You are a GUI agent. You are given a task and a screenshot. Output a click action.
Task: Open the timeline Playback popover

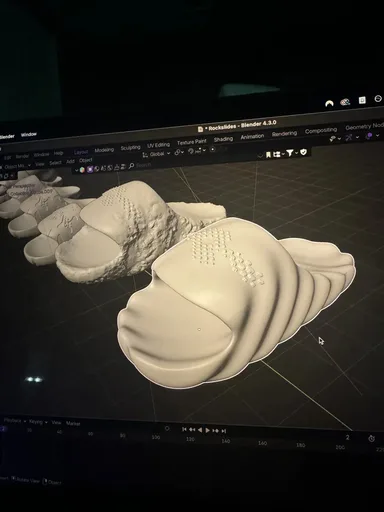[x=14, y=421]
